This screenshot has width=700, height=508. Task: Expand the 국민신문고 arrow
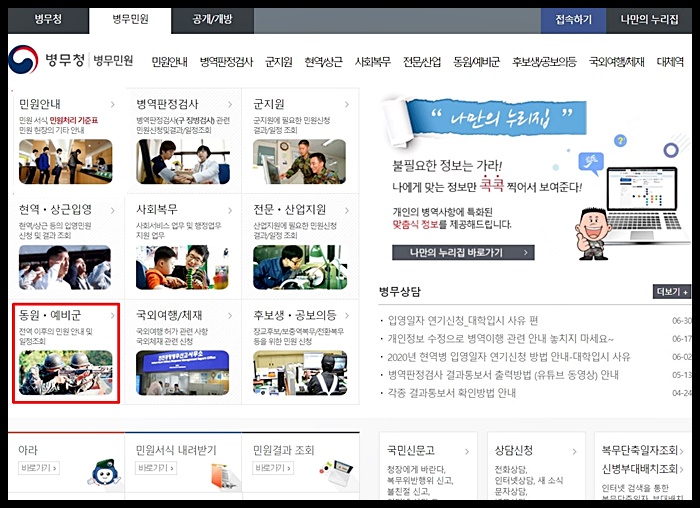467,452
